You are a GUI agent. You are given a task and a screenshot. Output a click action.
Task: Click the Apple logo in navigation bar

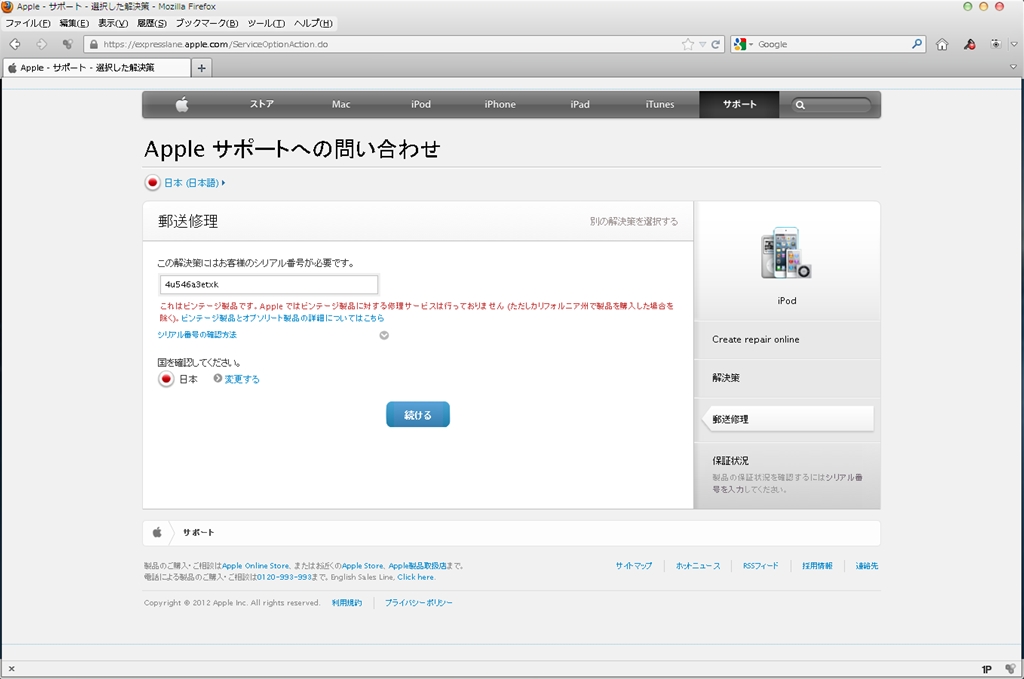(182, 104)
